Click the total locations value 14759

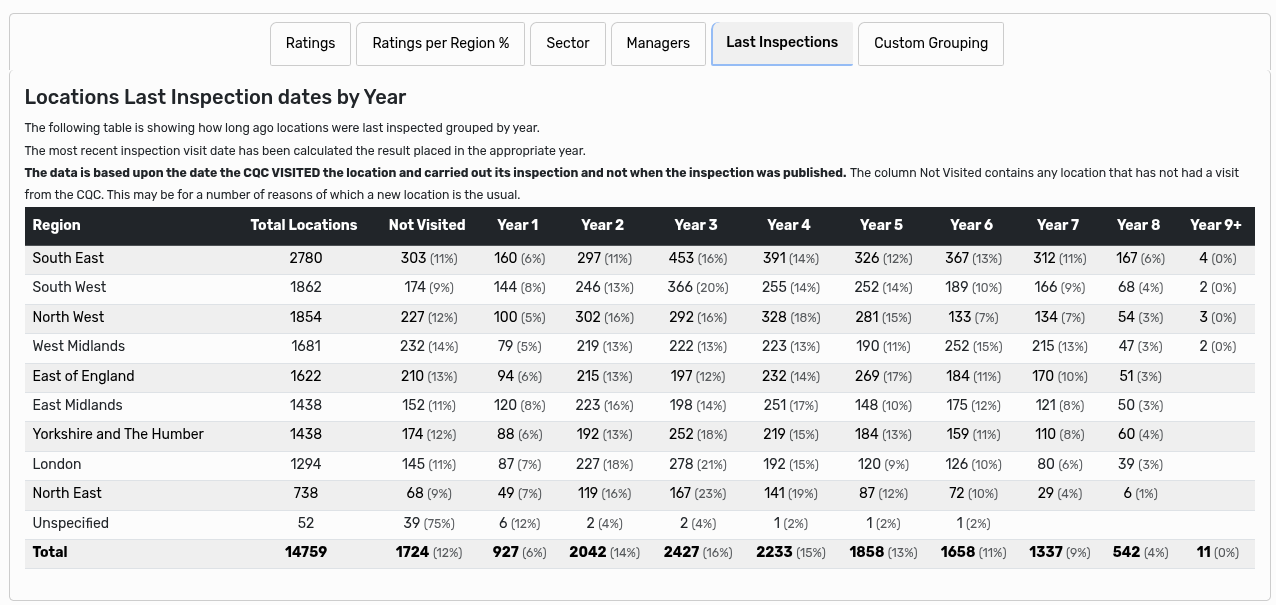pyautogui.click(x=305, y=552)
